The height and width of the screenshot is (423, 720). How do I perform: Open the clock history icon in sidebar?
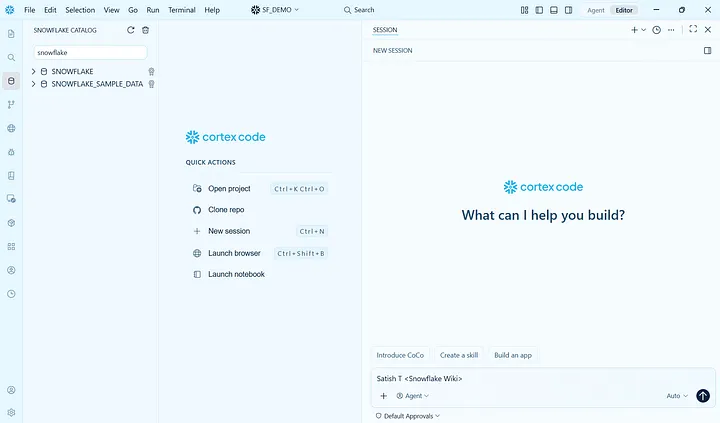[x=11, y=294]
